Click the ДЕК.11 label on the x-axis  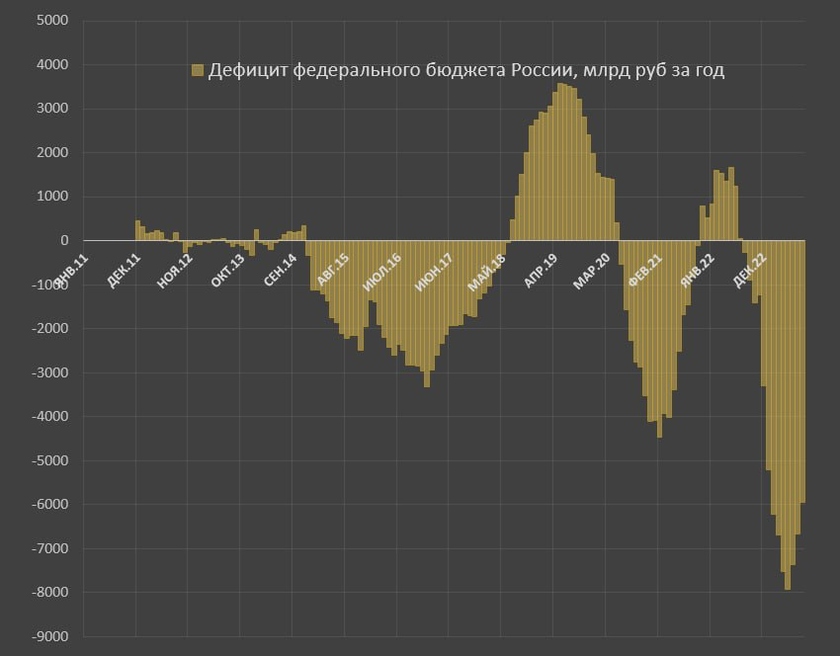pos(124,270)
